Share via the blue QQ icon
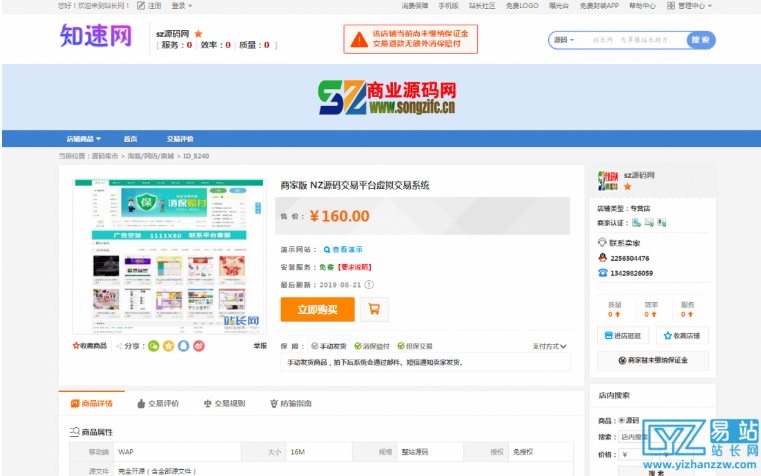The height and width of the screenshot is (476, 761). pos(183,346)
